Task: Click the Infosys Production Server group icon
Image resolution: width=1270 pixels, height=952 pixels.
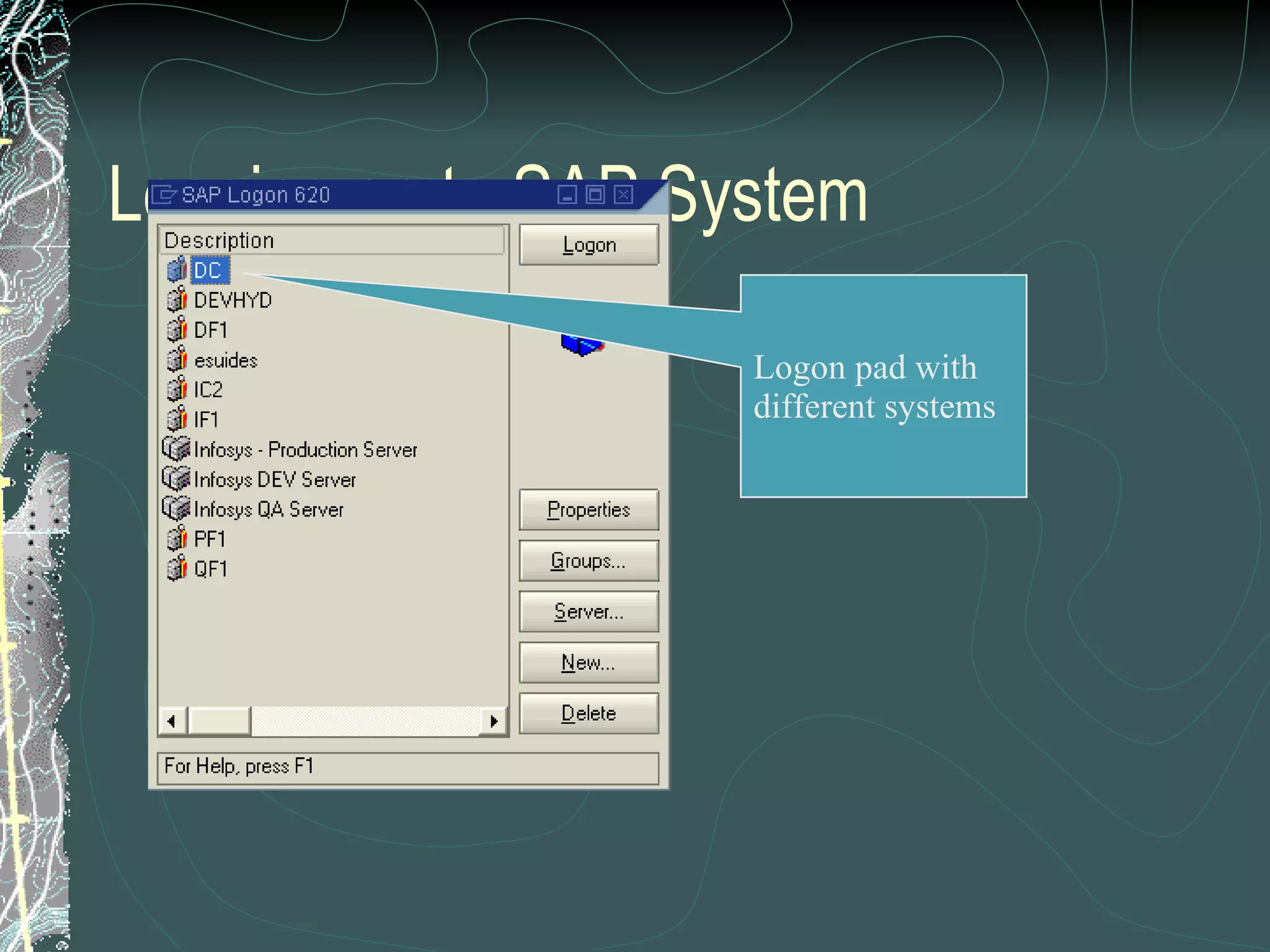Action: [176, 449]
